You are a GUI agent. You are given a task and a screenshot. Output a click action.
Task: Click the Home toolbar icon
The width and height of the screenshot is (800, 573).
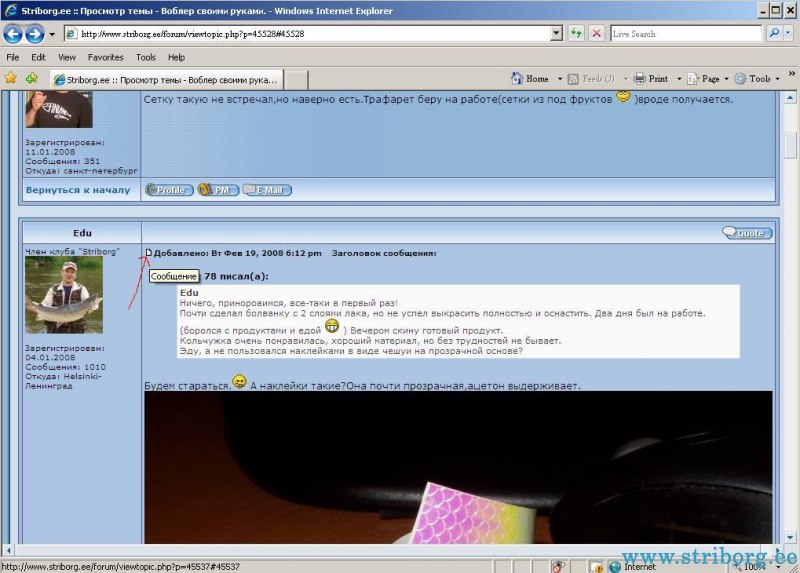pos(518,78)
